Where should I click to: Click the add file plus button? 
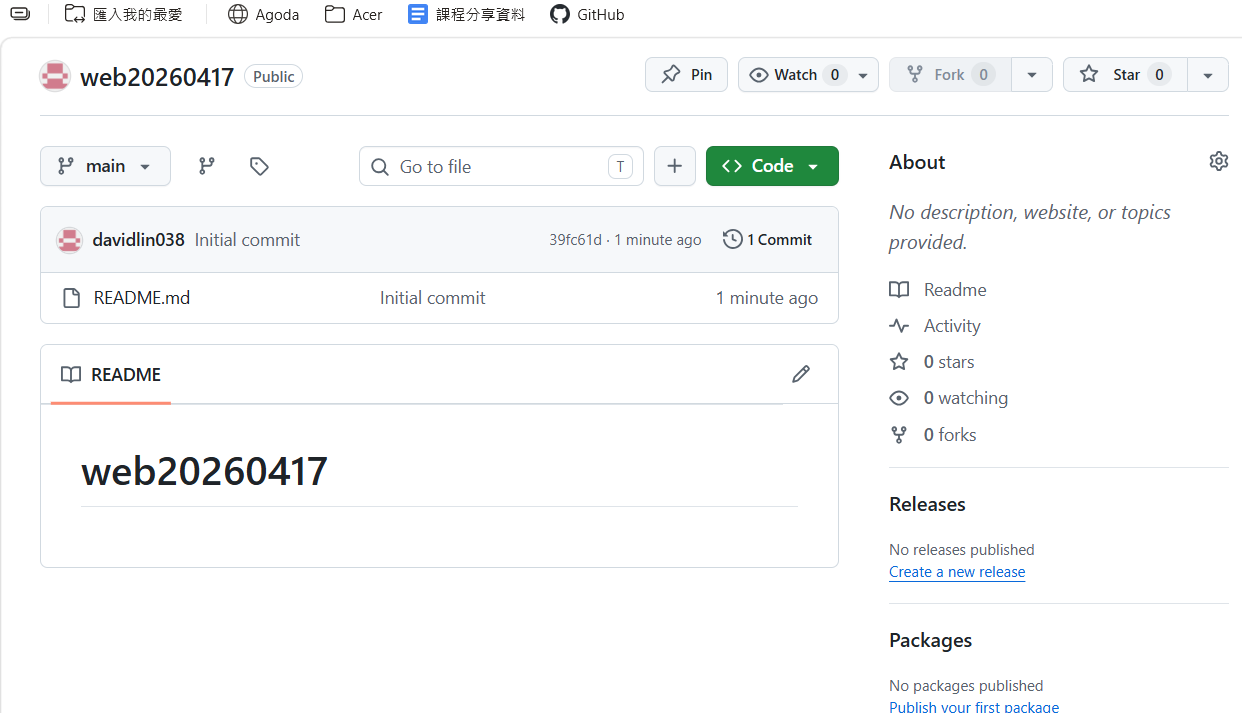[675, 166]
